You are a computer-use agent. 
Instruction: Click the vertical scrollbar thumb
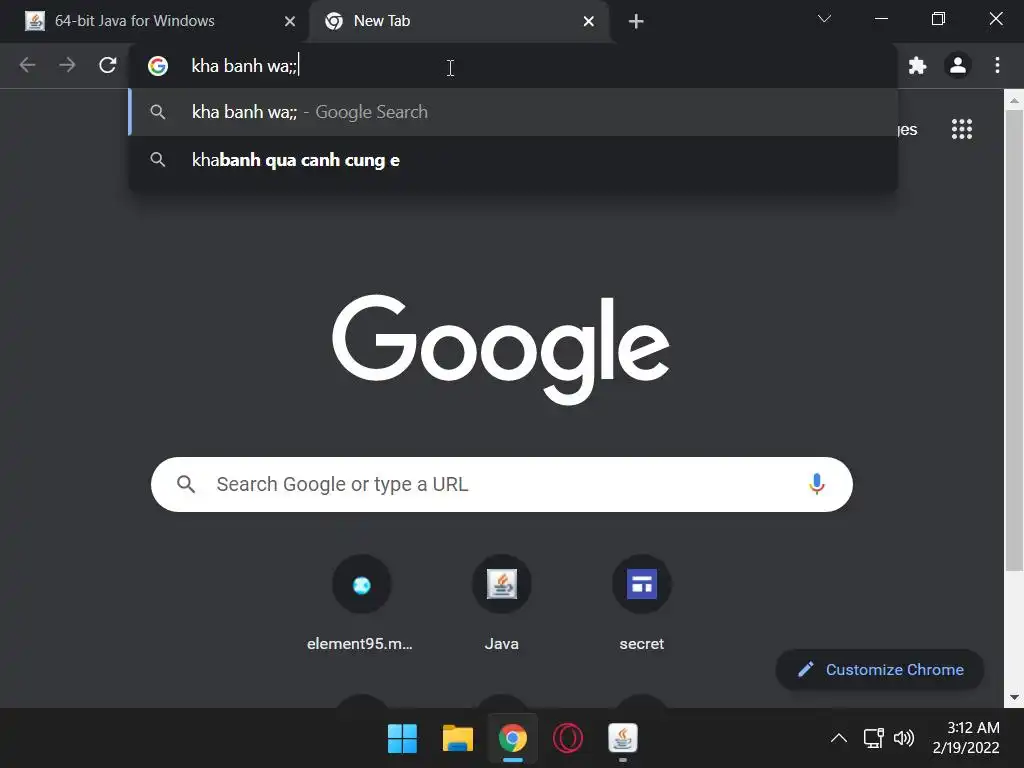tap(1014, 340)
